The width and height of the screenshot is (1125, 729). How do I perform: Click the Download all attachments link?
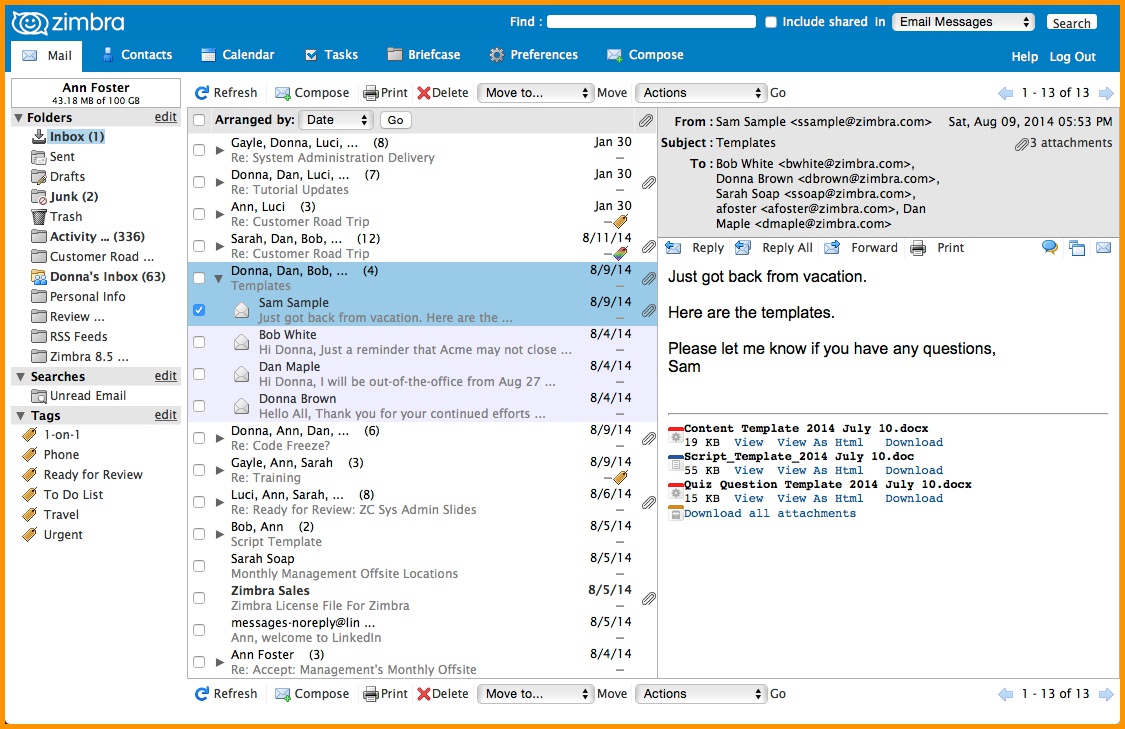pyautogui.click(x=770, y=513)
